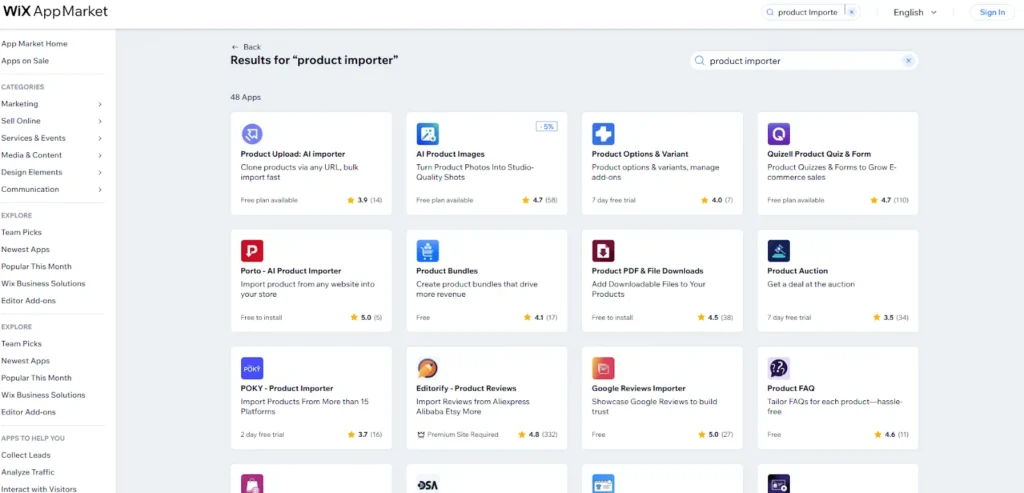Open first Popular This Month link
Viewport: 1024px width, 493px height.
coord(37,266)
